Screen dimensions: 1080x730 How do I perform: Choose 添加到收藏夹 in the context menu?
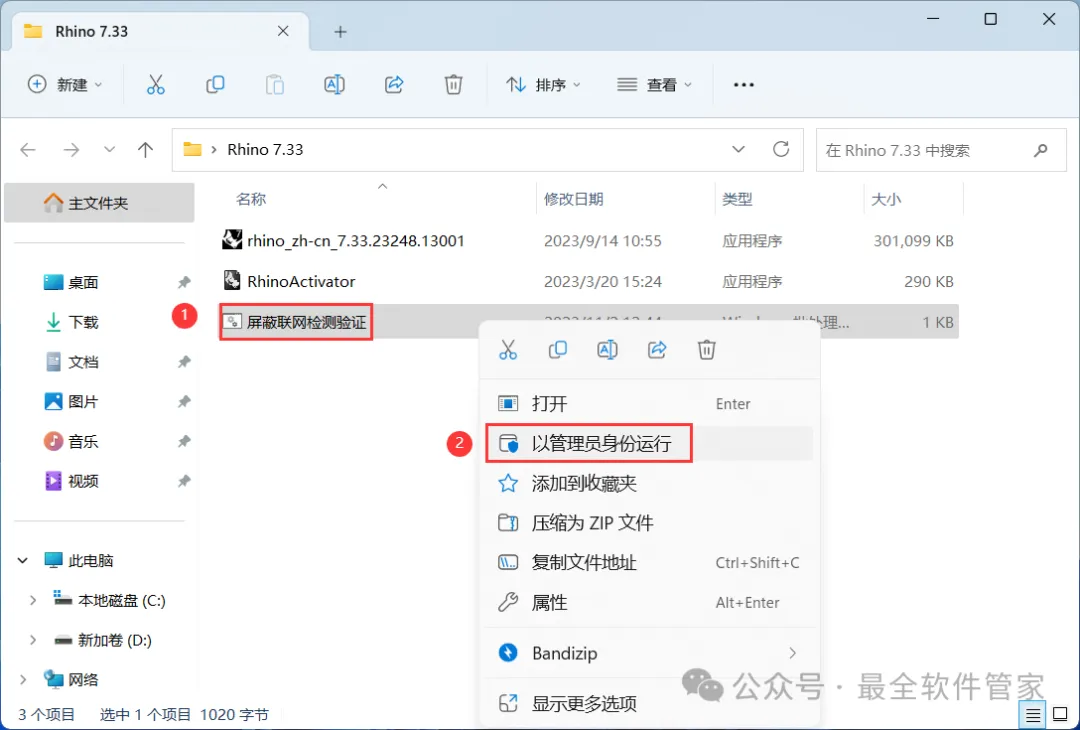click(650, 483)
